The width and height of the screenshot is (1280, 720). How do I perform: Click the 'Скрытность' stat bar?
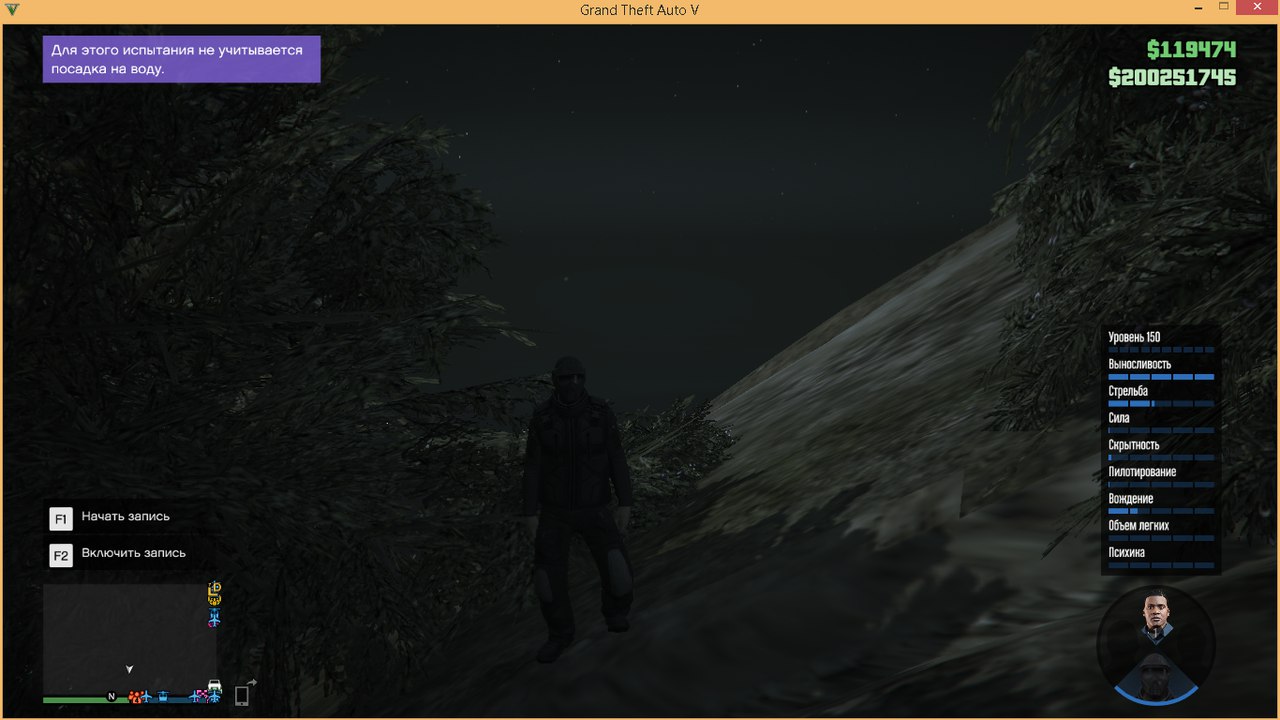click(1161, 457)
